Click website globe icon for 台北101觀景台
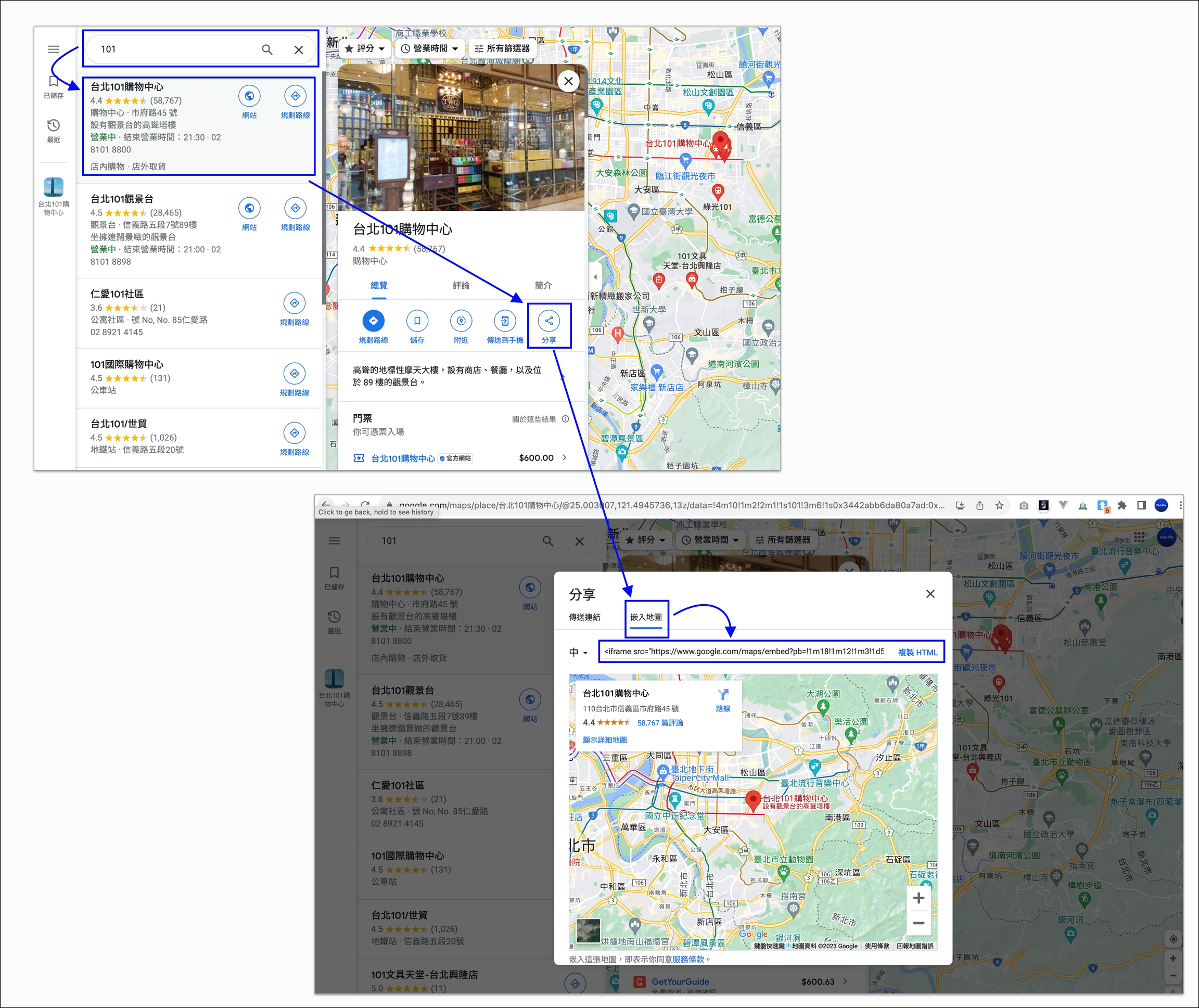 pyautogui.click(x=249, y=209)
